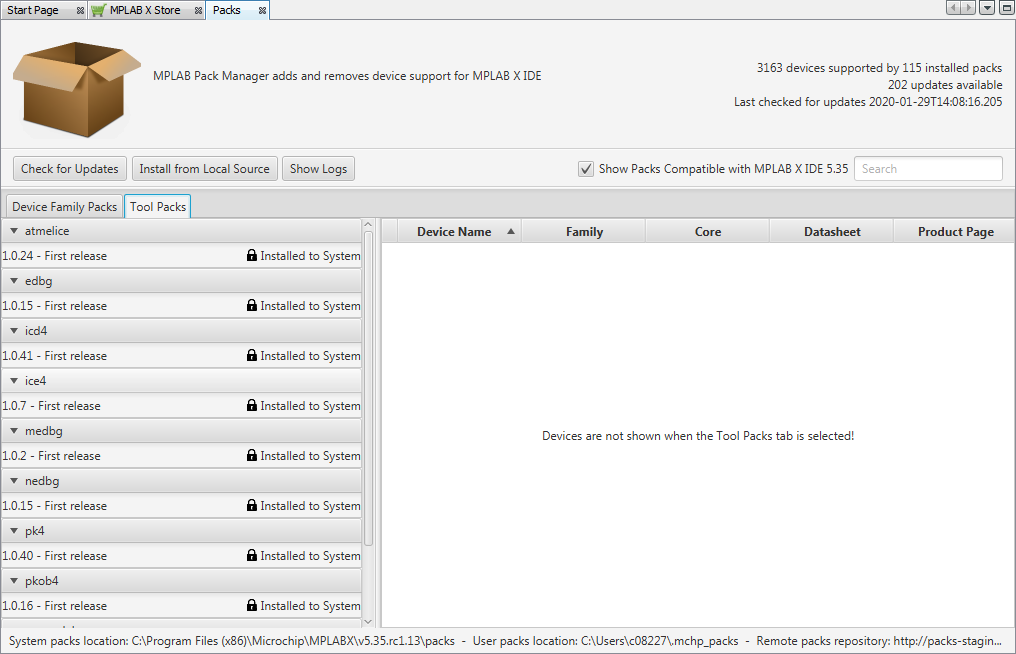Screen dimensions: 1016x654
Task: Click the sort arrow on Device Name header
Action: pyautogui.click(x=510, y=231)
